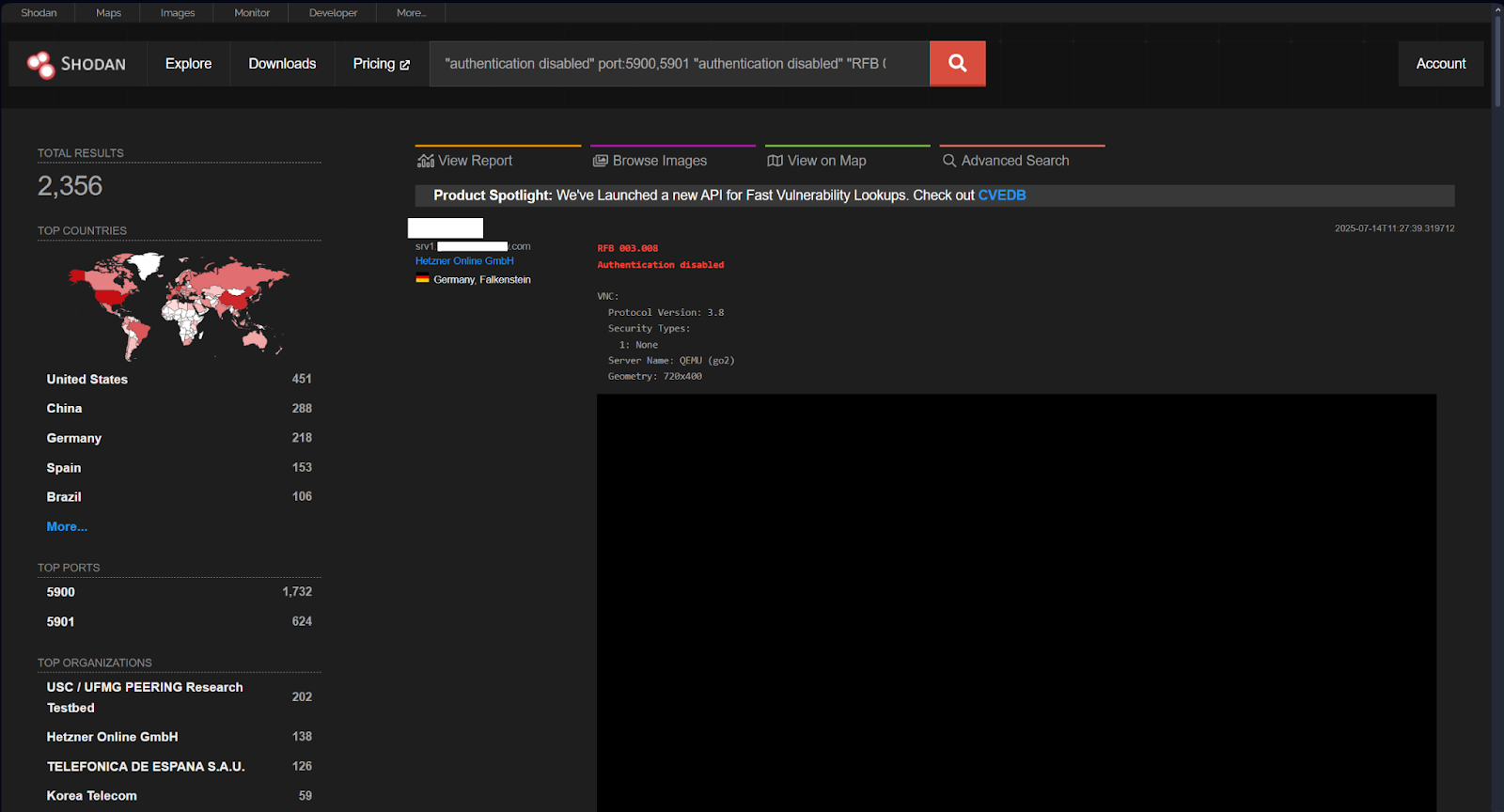
Task: Open the Hetzner Online GmbH result link
Action: point(464,261)
